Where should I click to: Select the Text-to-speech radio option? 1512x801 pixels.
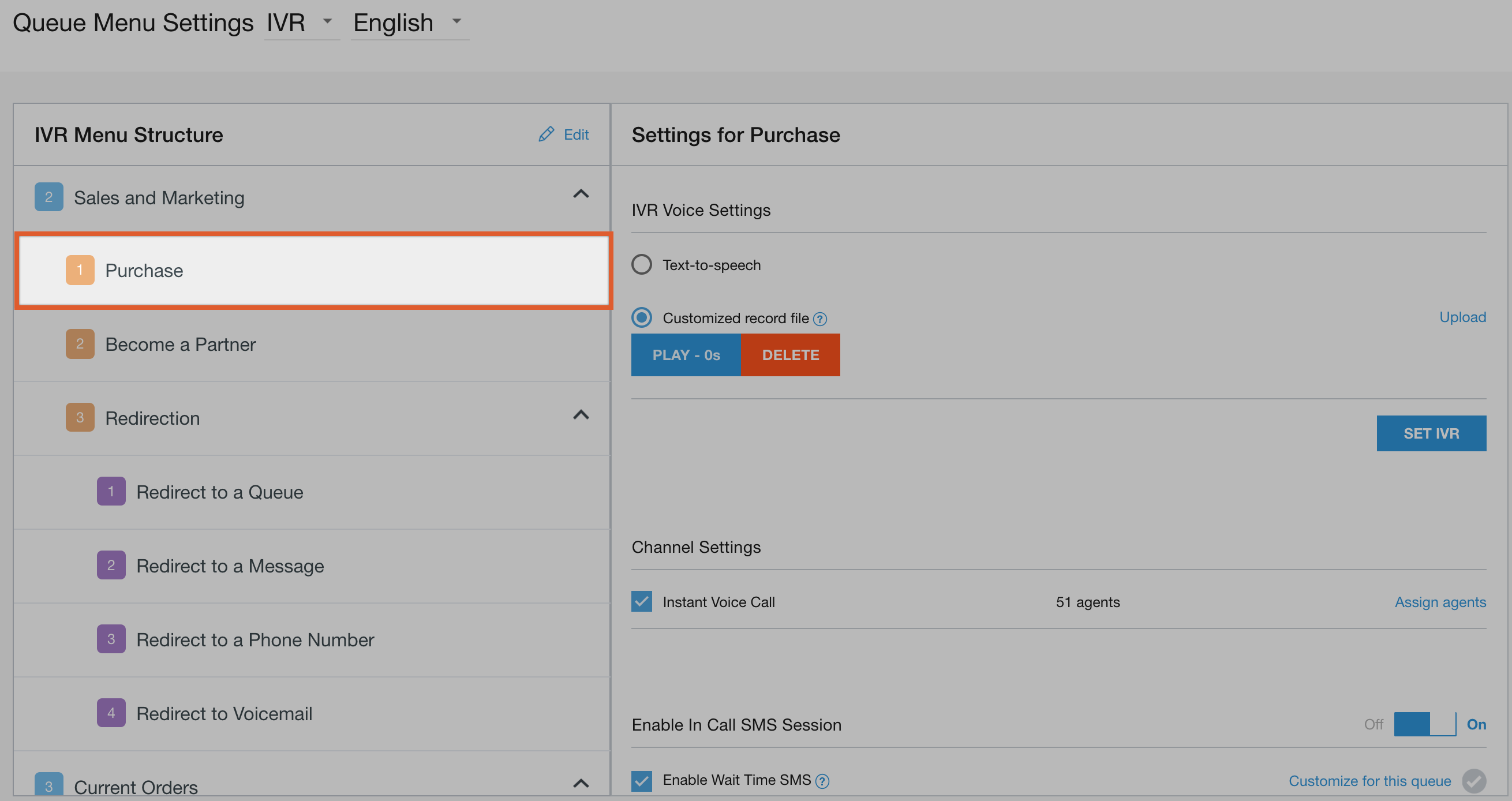(x=642, y=265)
